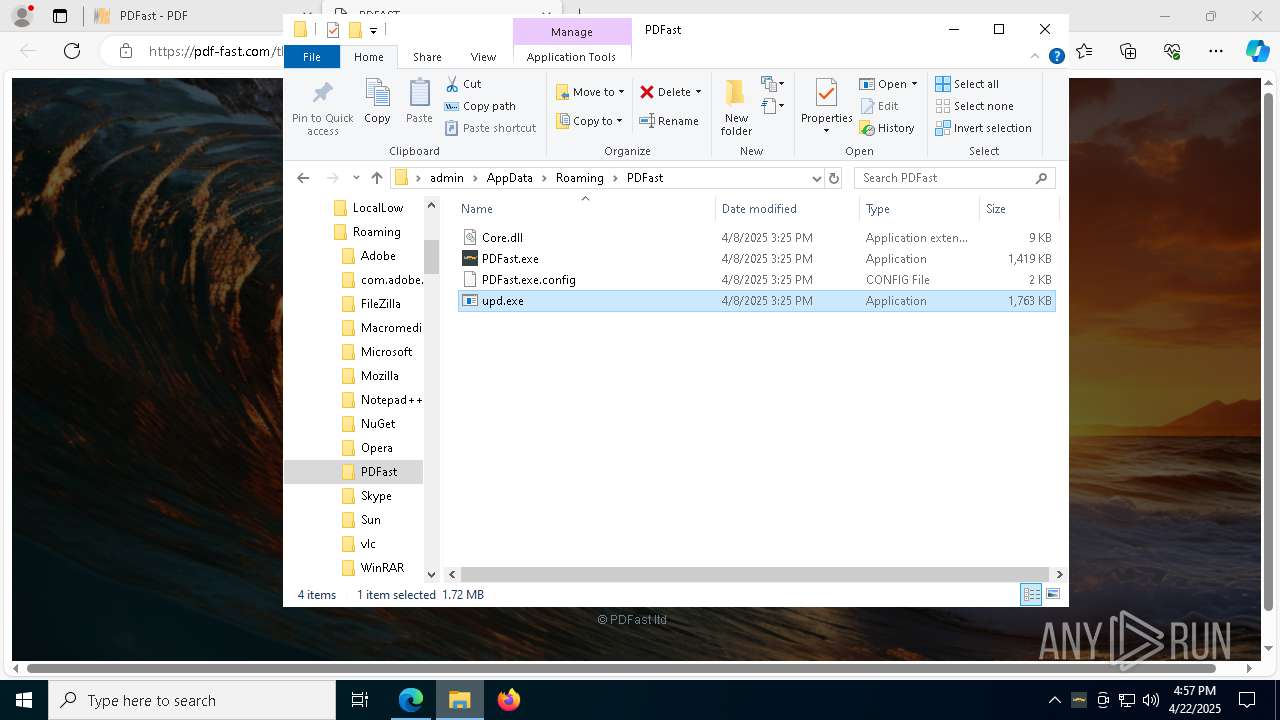Click Paste shortcut in ribbon
Image resolution: width=1280 pixels, height=720 pixels.
(490, 128)
